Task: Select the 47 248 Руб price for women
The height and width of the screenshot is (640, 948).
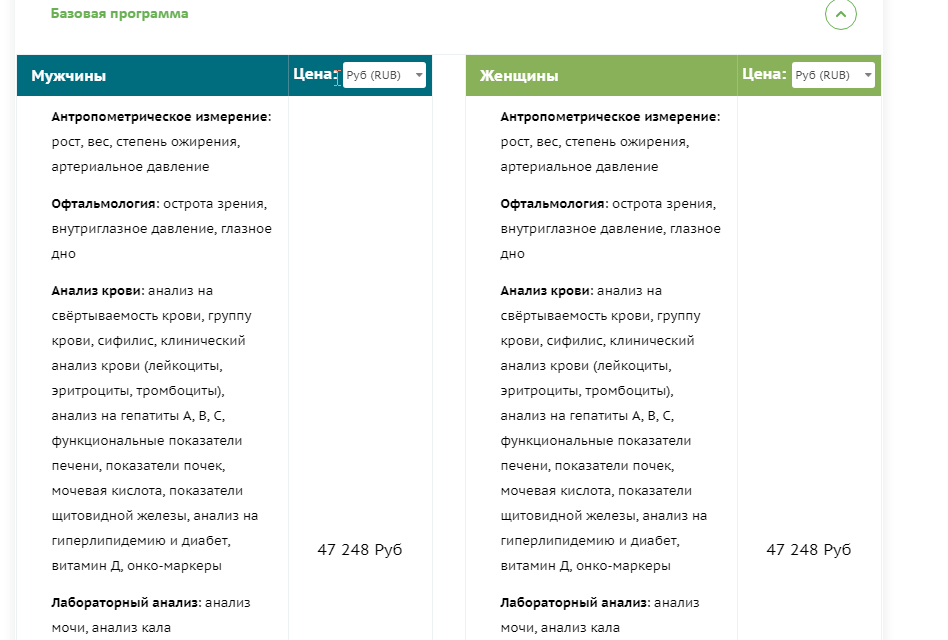Action: pyautogui.click(x=808, y=549)
